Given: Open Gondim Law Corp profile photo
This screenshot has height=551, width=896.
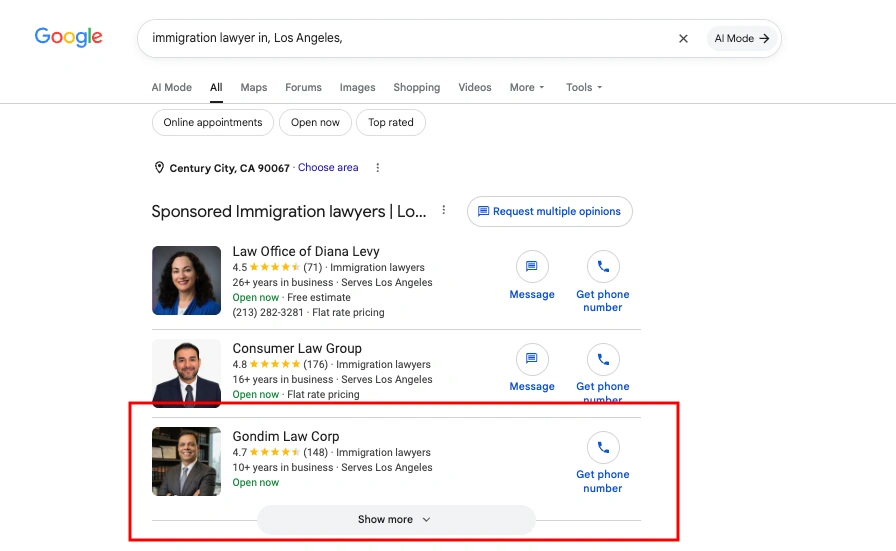Looking at the screenshot, I should [186, 461].
